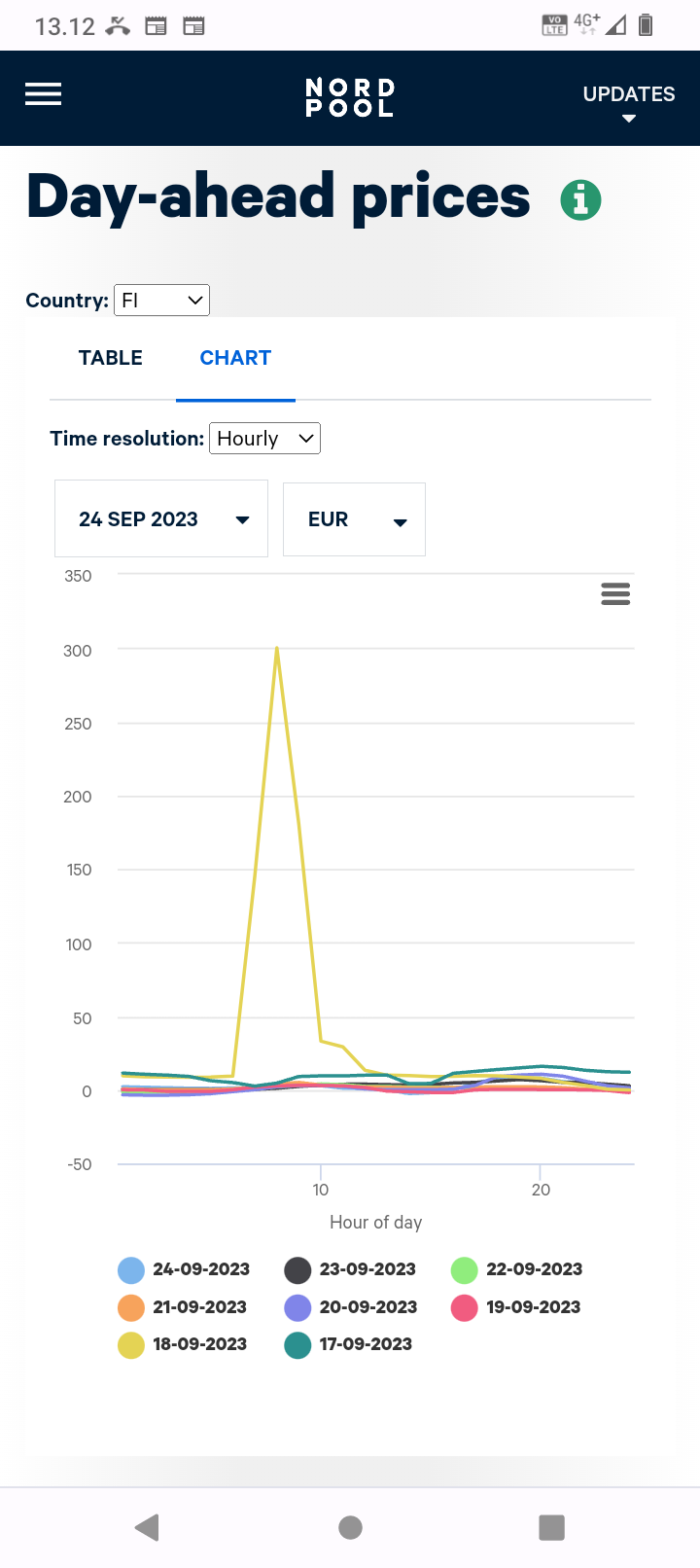Expand the Time resolution Hourly dropdown
Image resolution: width=700 pixels, height=1568 pixels.
pos(264,439)
